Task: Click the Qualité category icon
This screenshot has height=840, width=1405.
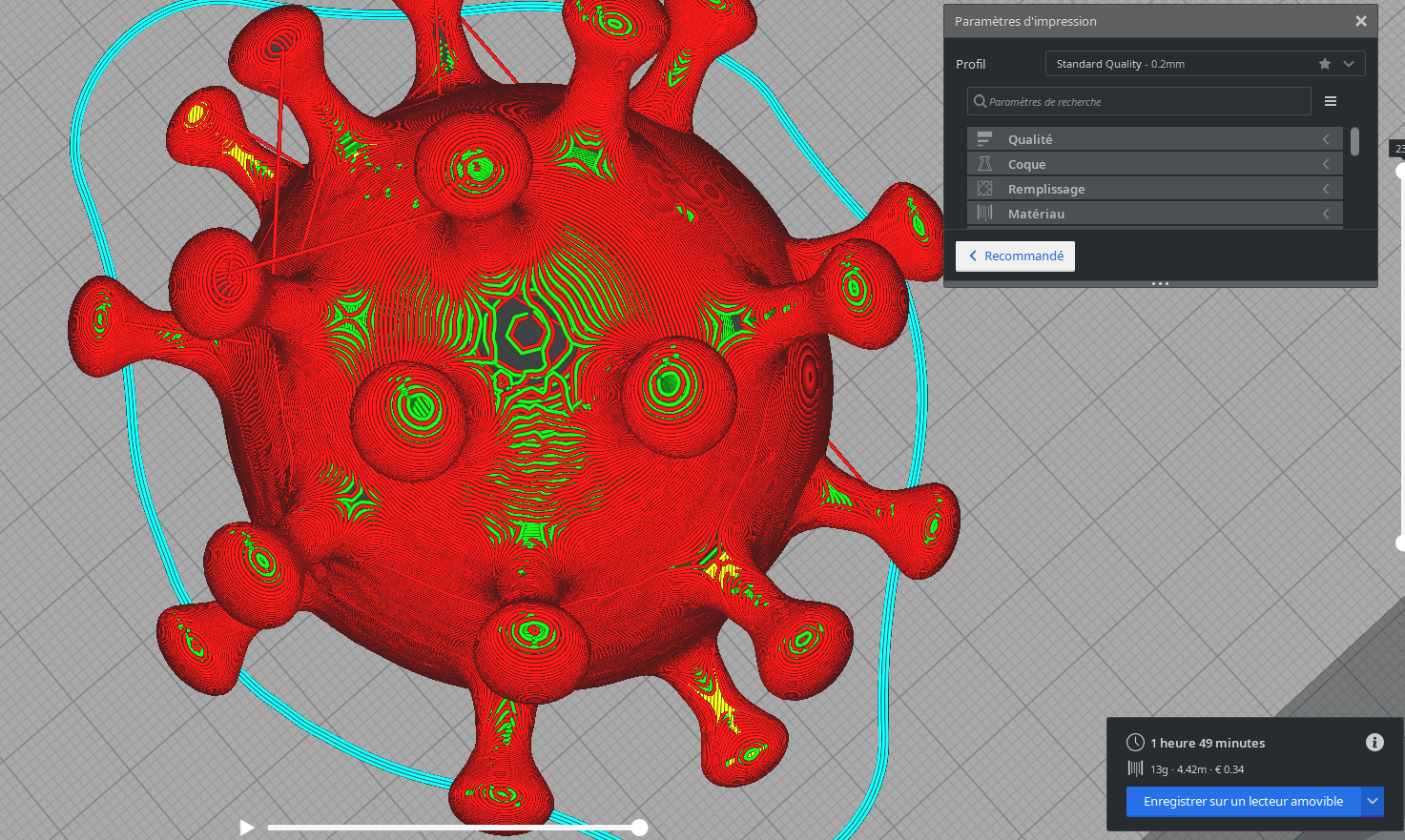Action: [984, 139]
